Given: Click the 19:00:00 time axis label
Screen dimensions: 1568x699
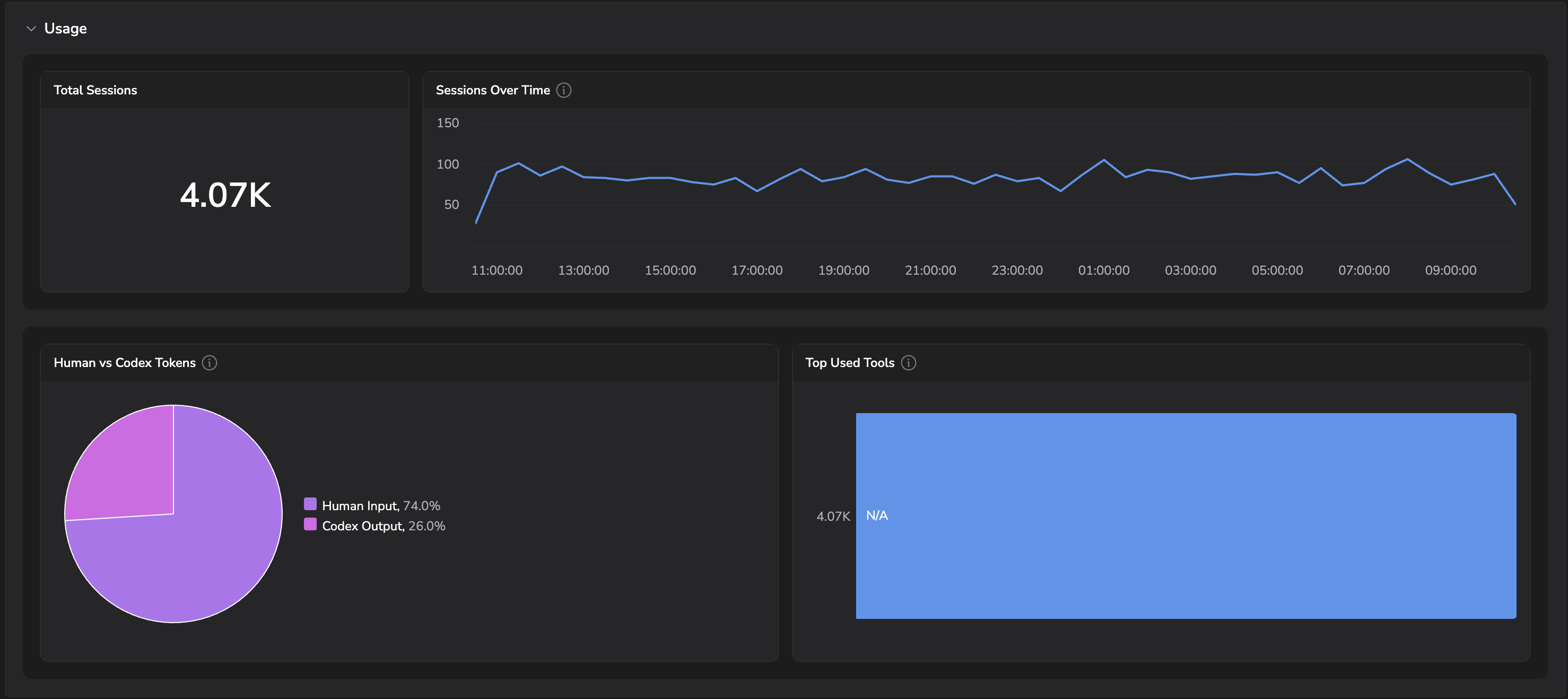Looking at the screenshot, I should coord(843,270).
